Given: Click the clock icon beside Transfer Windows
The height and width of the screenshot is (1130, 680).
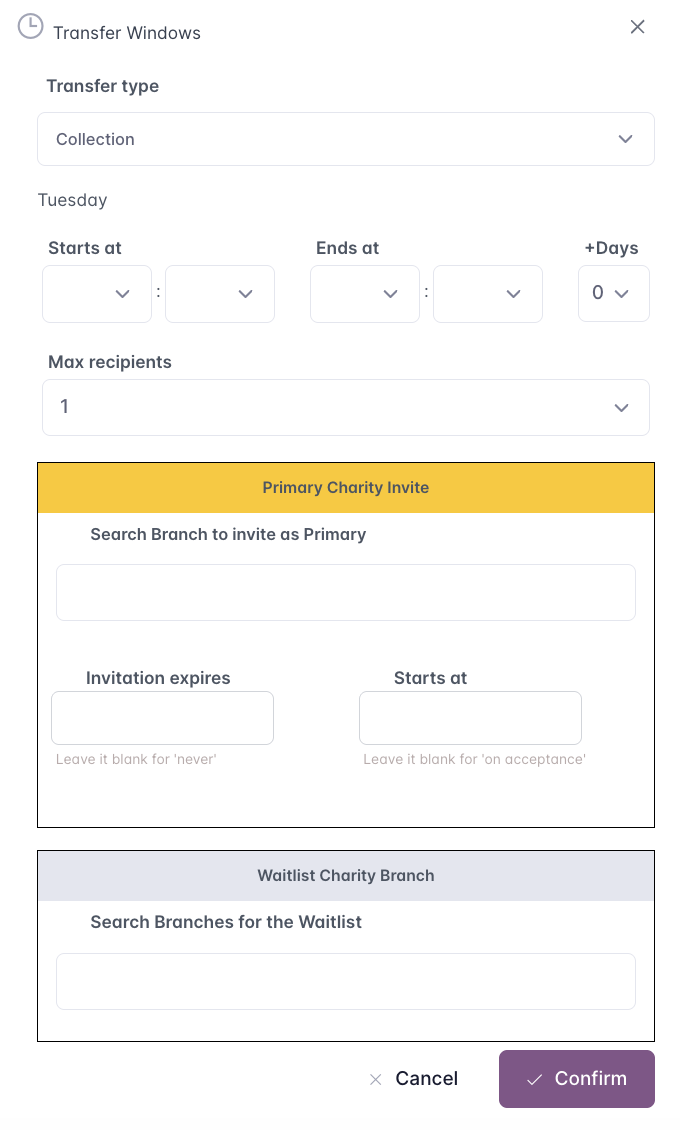Looking at the screenshot, I should 31,27.
